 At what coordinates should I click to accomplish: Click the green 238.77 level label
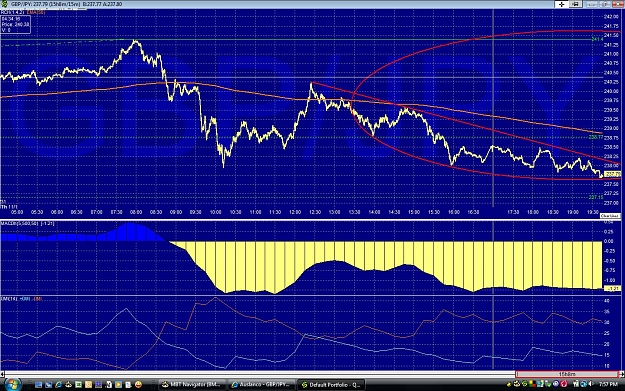pos(596,137)
